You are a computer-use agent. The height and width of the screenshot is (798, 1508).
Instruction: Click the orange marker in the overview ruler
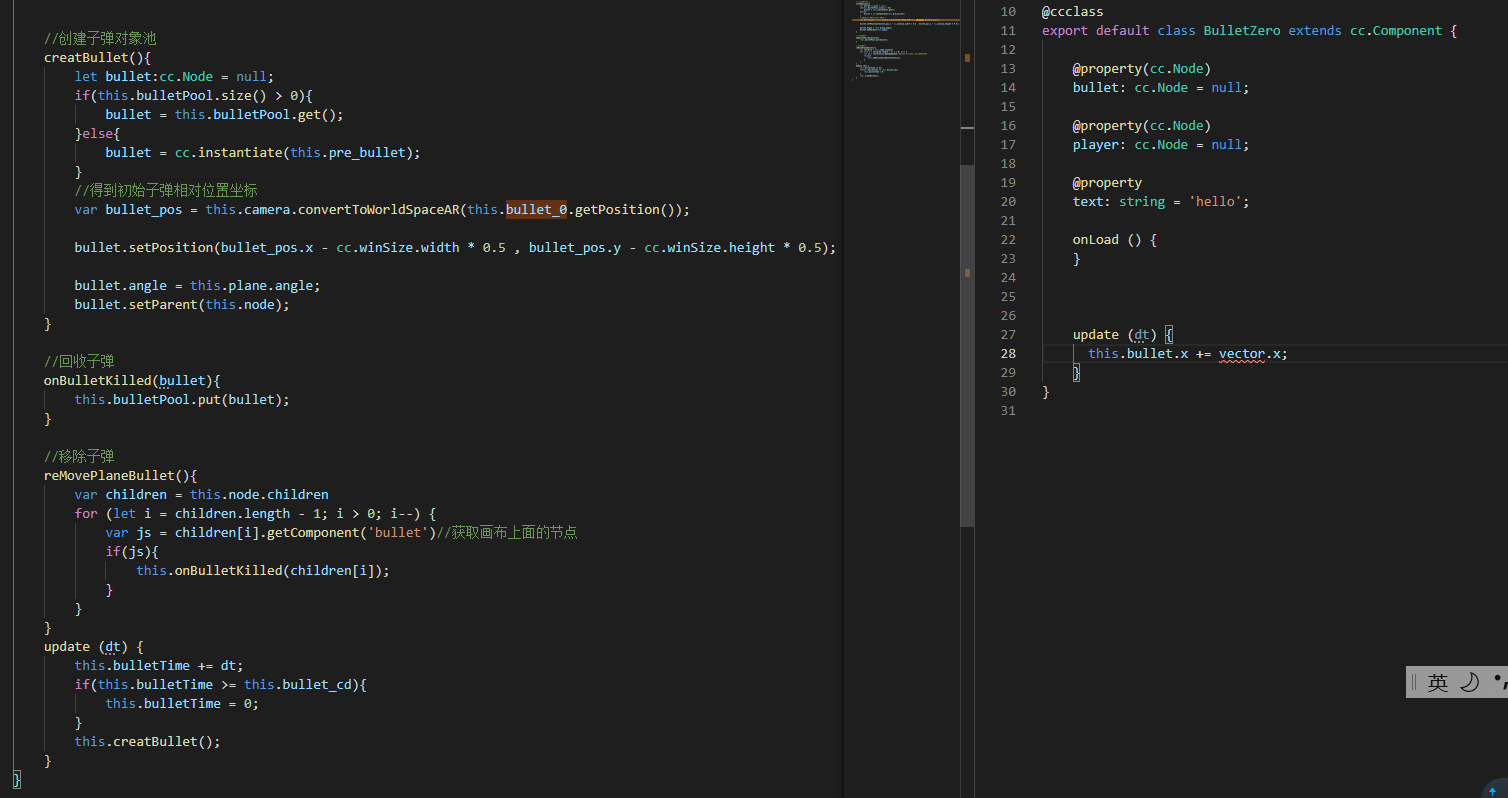click(x=967, y=58)
